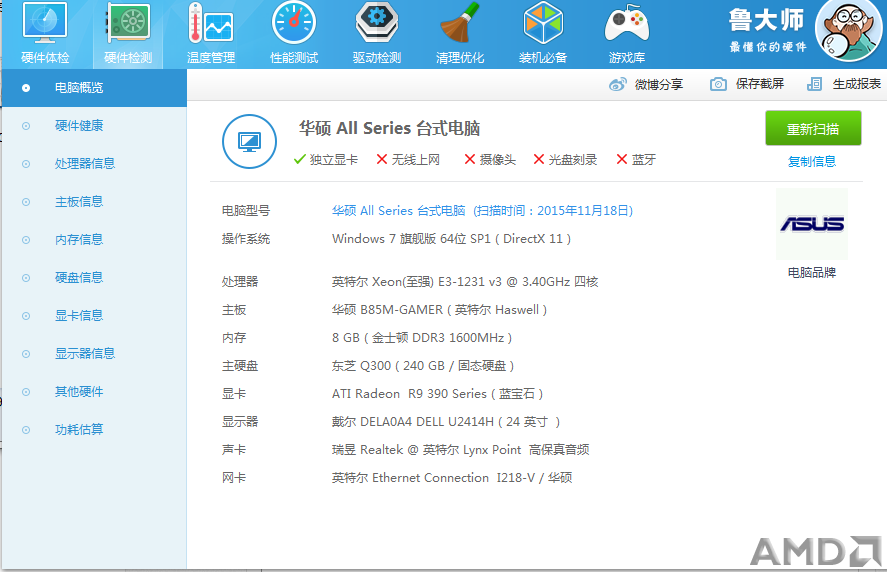887x572 pixels.
Task: Click the Realtek sound card value
Action: (460, 450)
